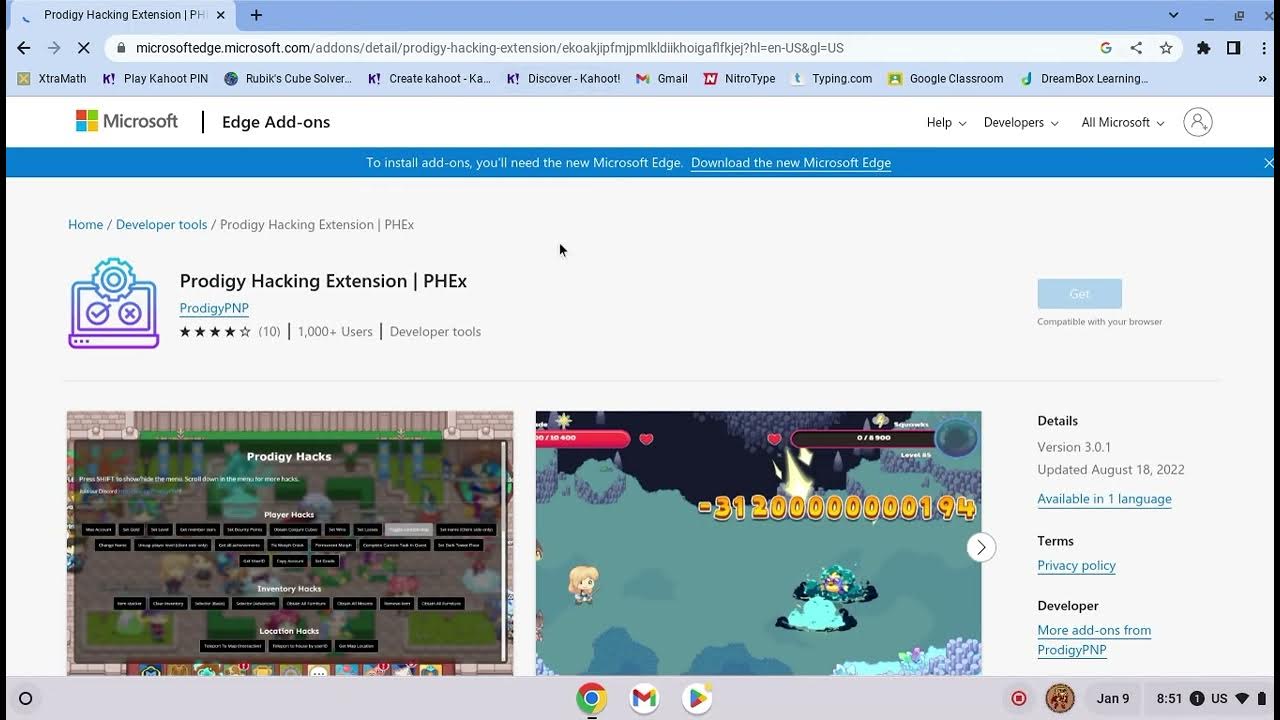Open Create kahoot bookmark
The width and height of the screenshot is (1280, 720).
click(x=429, y=78)
